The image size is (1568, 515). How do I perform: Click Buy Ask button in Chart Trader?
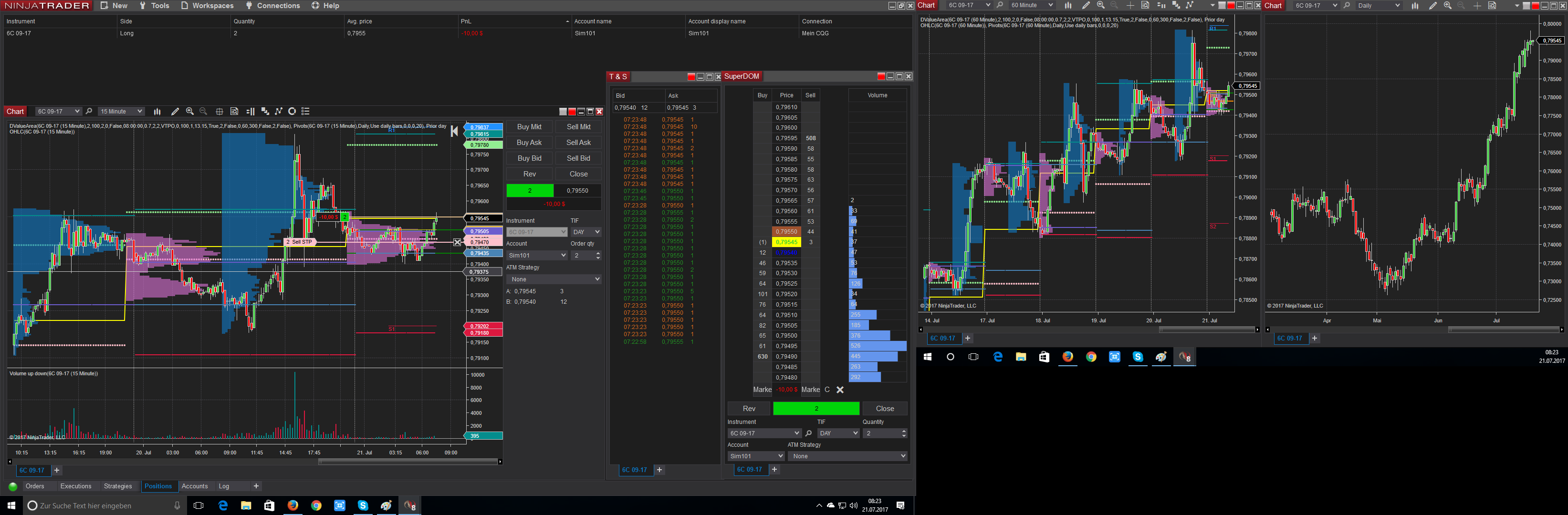pyautogui.click(x=529, y=142)
